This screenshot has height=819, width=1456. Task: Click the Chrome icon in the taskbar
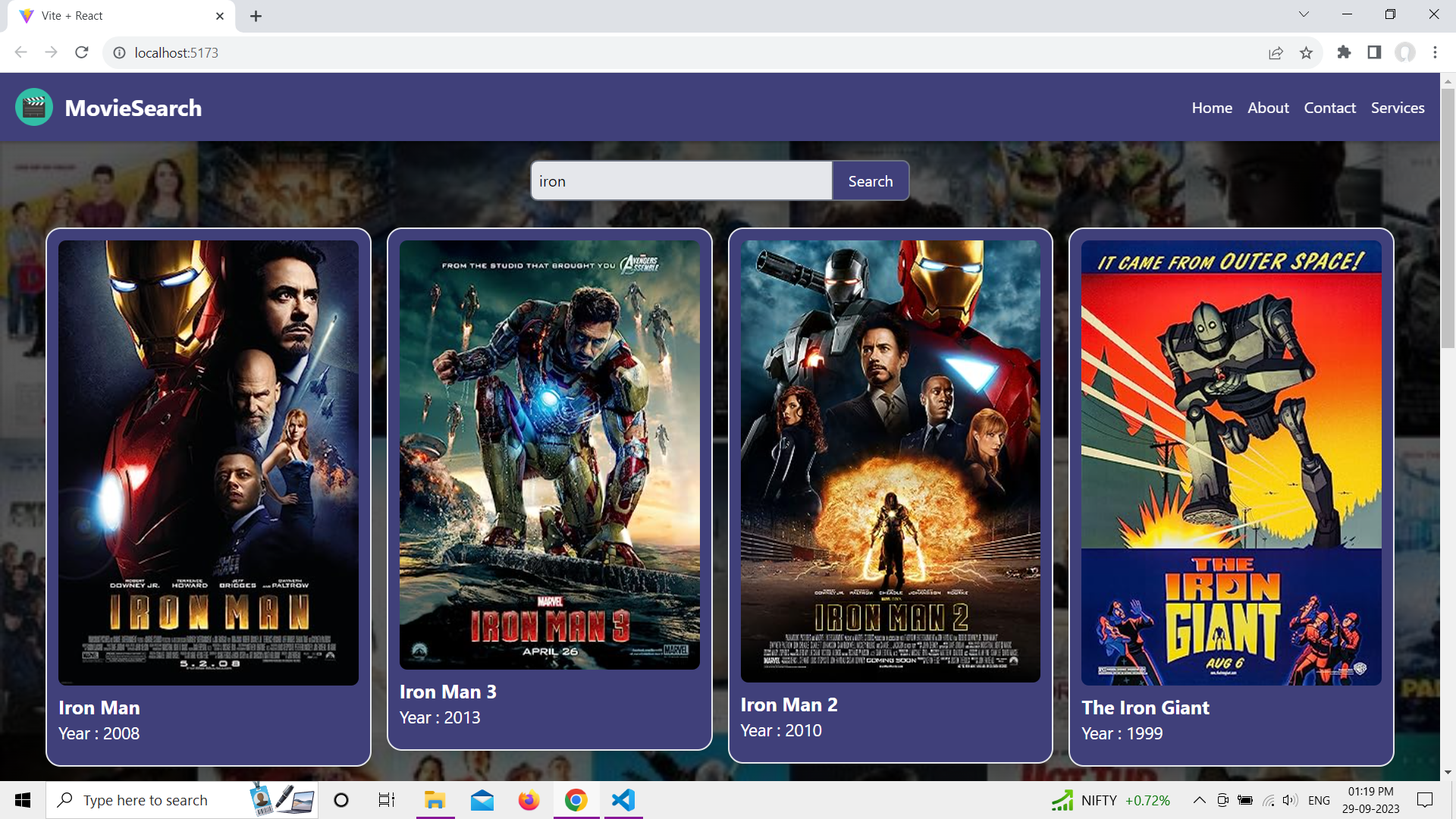pos(576,800)
